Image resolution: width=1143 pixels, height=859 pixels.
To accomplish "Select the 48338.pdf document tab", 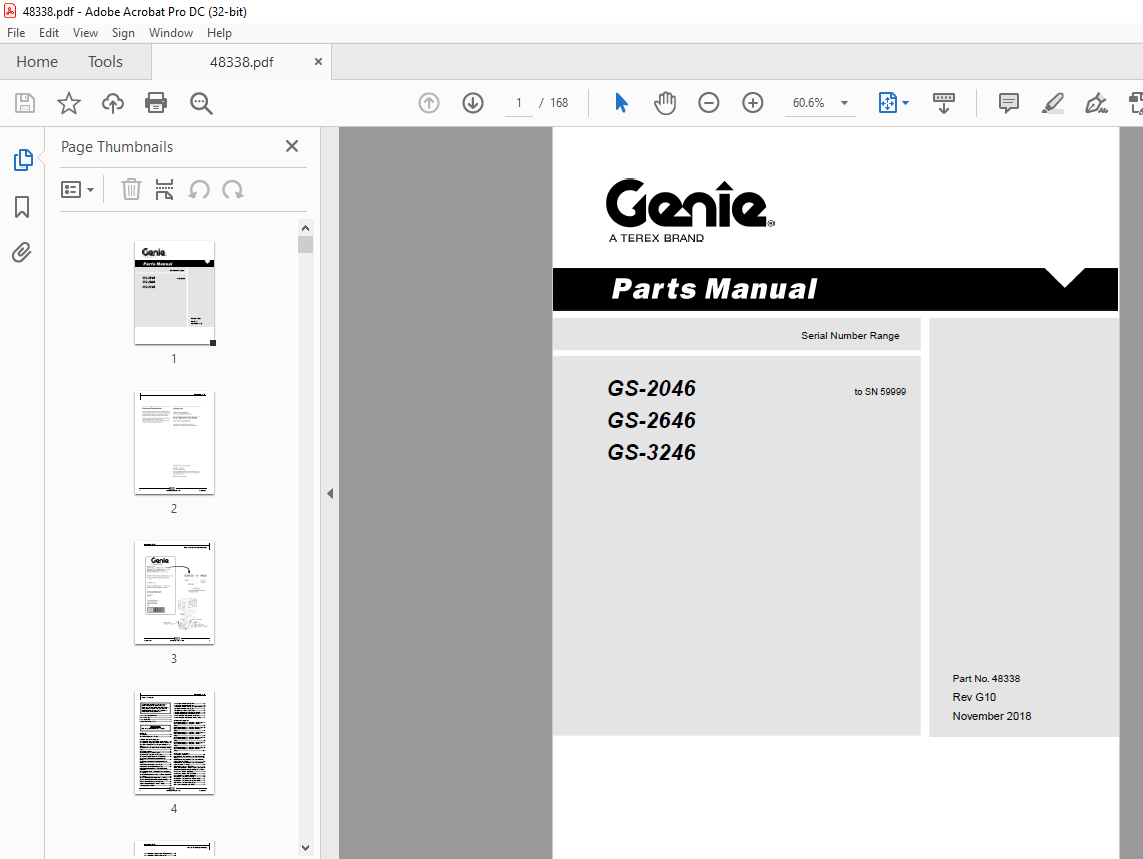I will (241, 62).
